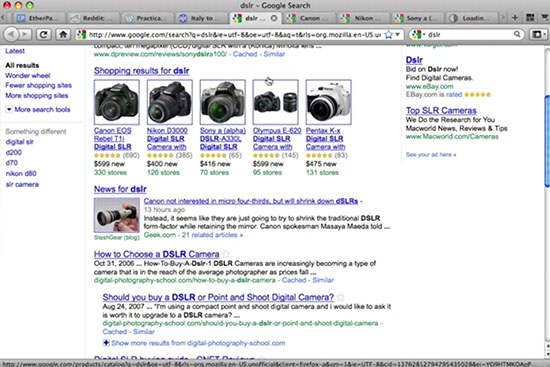
Task: Click the Dslr eBay ad title
Action: point(414,60)
